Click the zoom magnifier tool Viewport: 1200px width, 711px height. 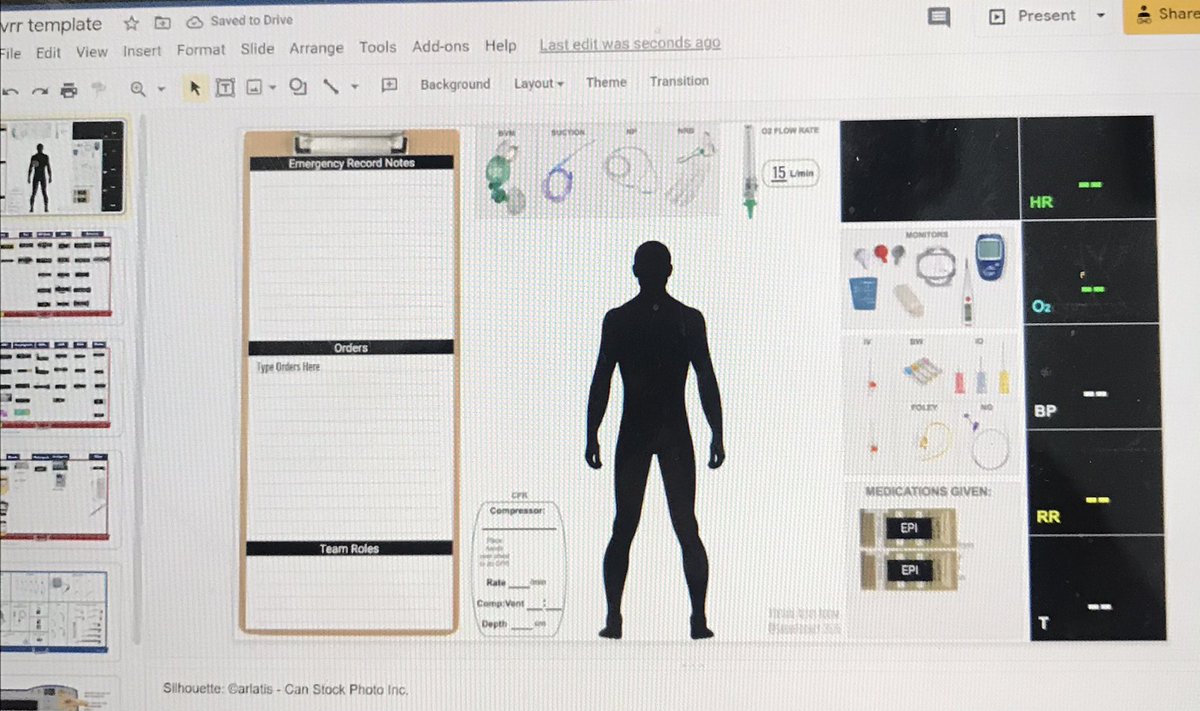[x=139, y=89]
